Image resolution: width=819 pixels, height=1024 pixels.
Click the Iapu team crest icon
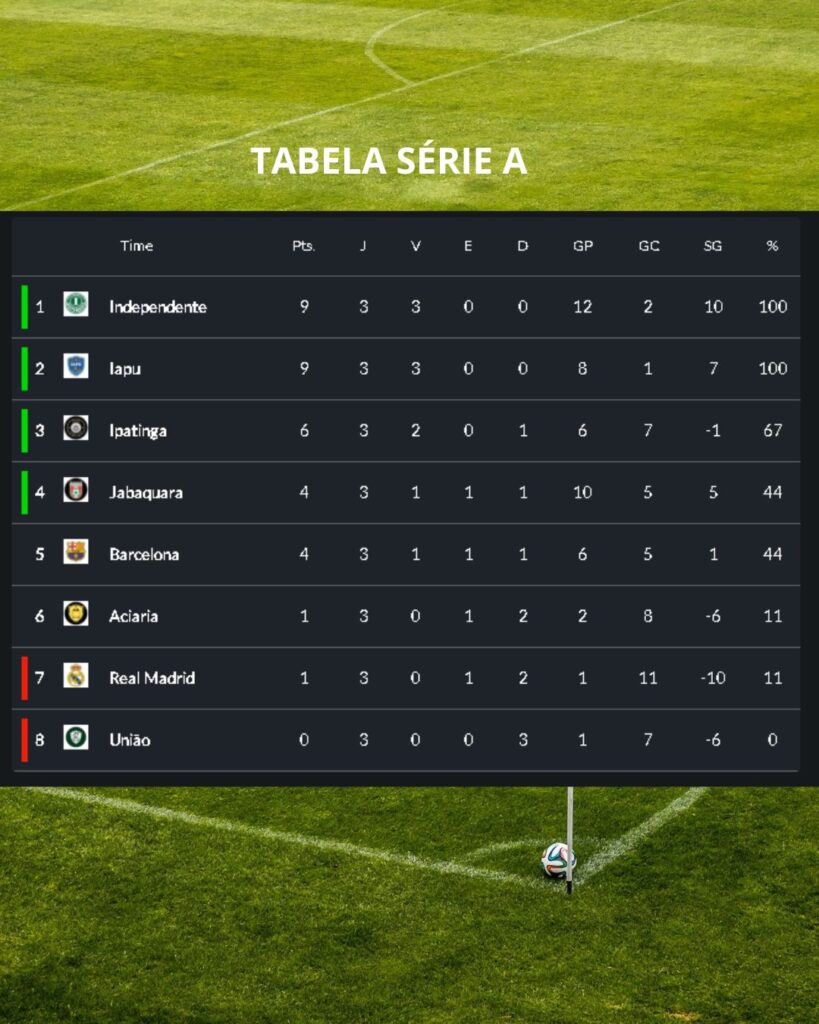pos(76,366)
